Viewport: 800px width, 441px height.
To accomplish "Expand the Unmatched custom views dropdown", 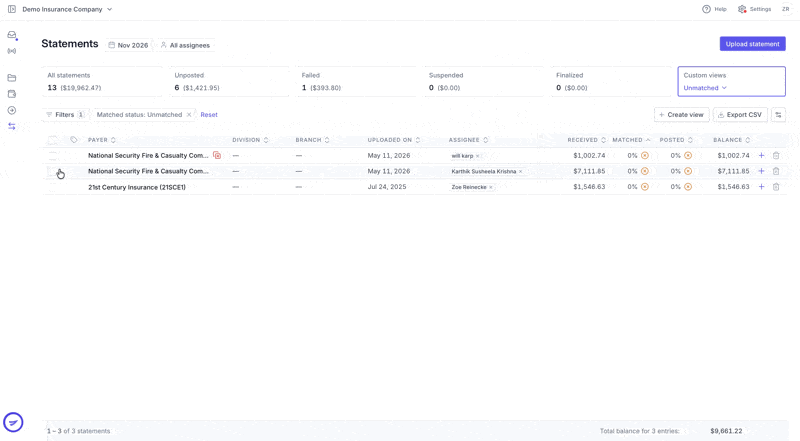I will (705, 88).
